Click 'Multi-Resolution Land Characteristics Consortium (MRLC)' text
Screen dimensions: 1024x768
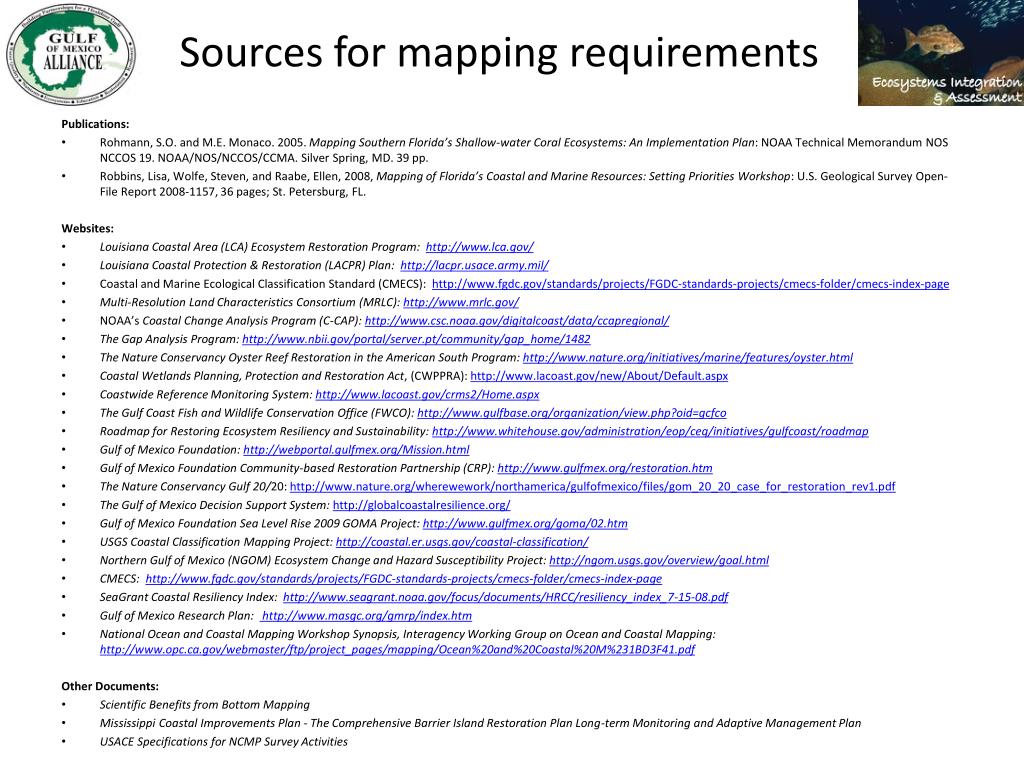248,302
